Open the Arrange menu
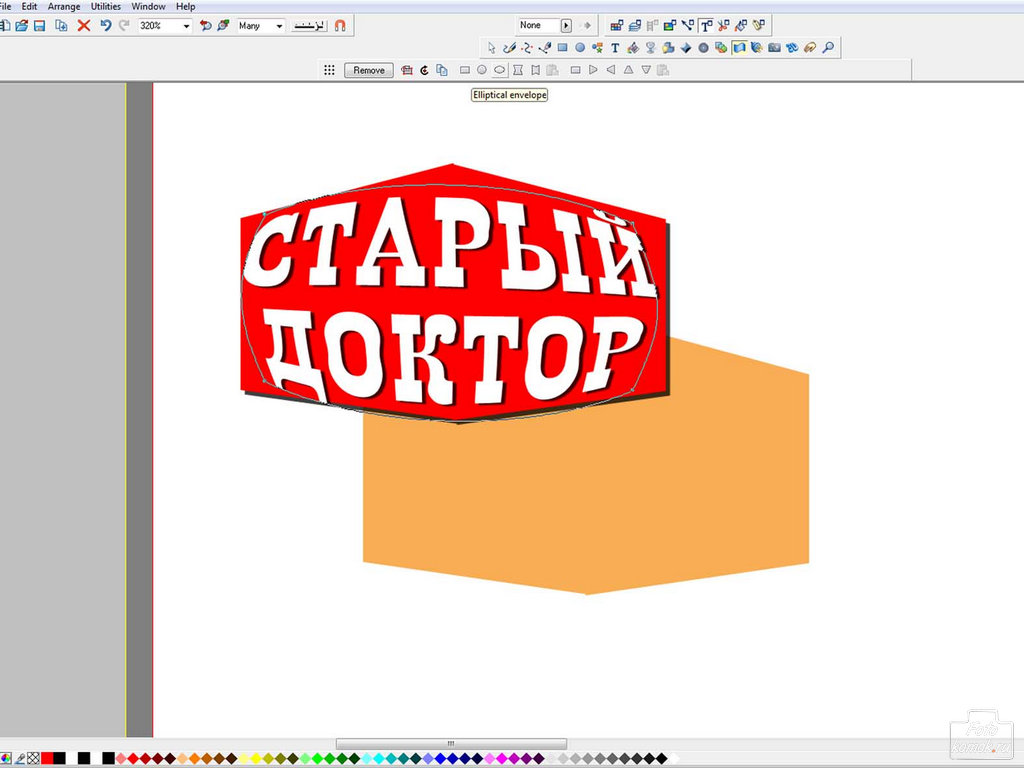 pos(64,6)
